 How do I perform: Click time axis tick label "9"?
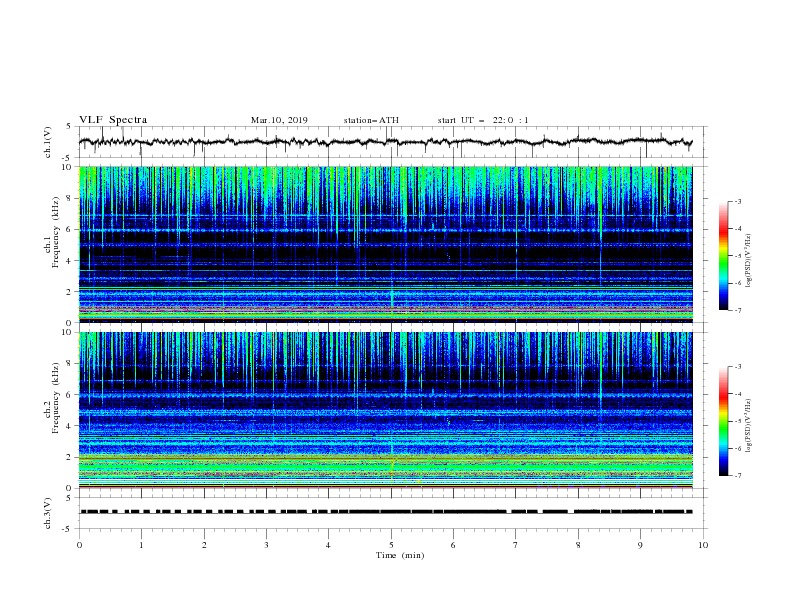[x=640, y=545]
